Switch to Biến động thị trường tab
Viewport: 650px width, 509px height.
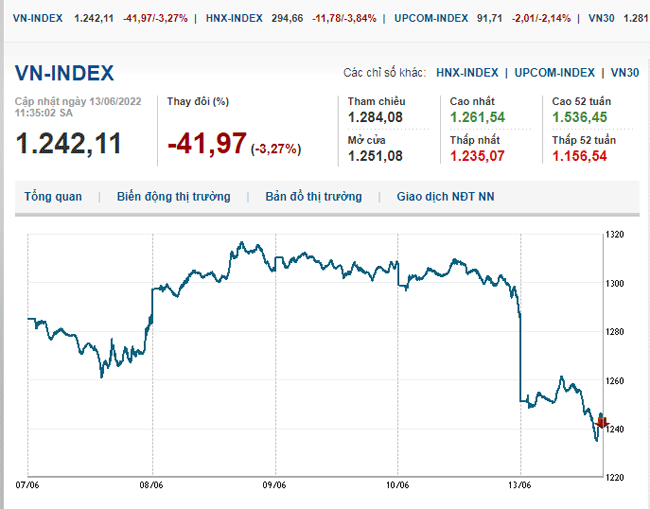click(173, 197)
